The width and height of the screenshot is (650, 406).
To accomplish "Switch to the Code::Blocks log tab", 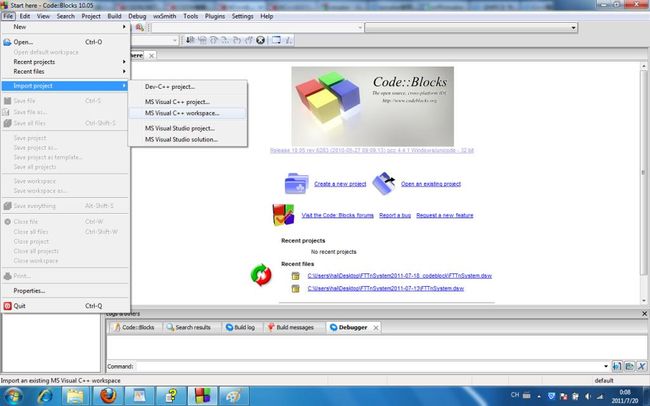I will coord(134,328).
